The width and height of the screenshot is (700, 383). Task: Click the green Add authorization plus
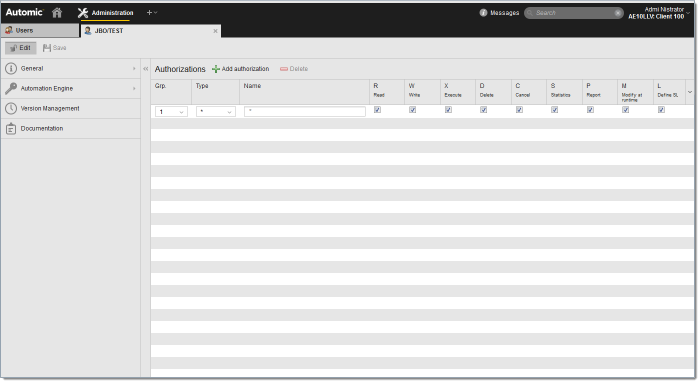[216, 69]
